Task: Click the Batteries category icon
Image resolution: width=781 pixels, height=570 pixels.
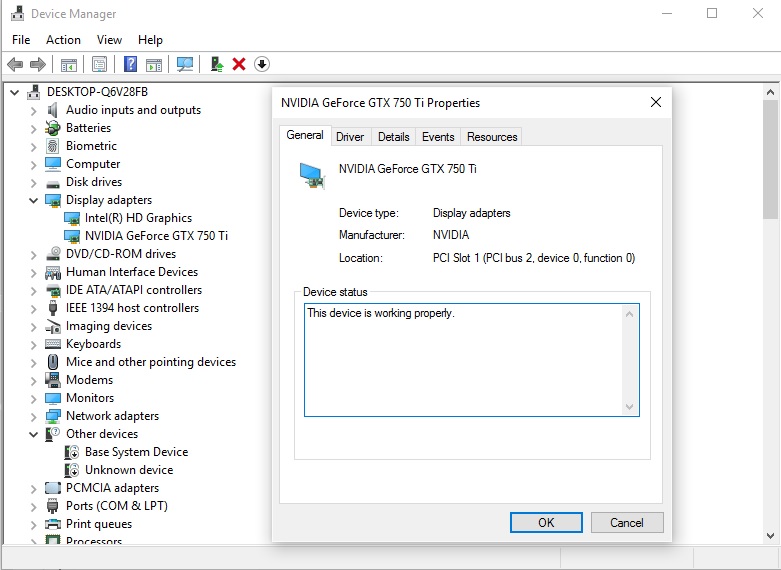Action: pos(53,128)
